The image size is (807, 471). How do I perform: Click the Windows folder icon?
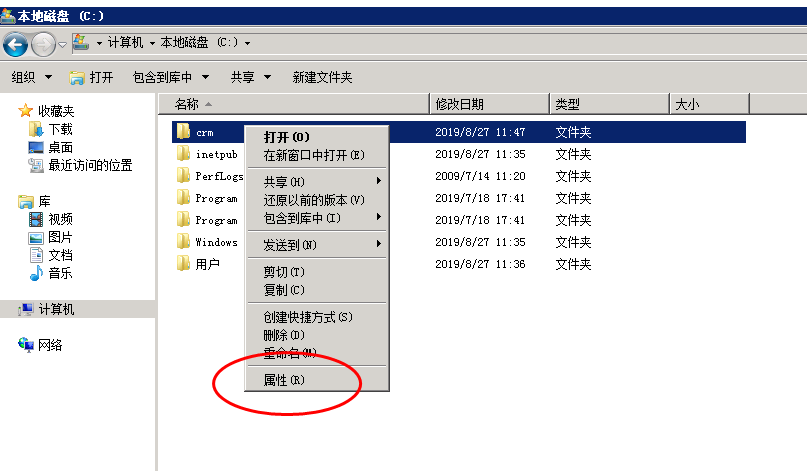[x=183, y=241]
